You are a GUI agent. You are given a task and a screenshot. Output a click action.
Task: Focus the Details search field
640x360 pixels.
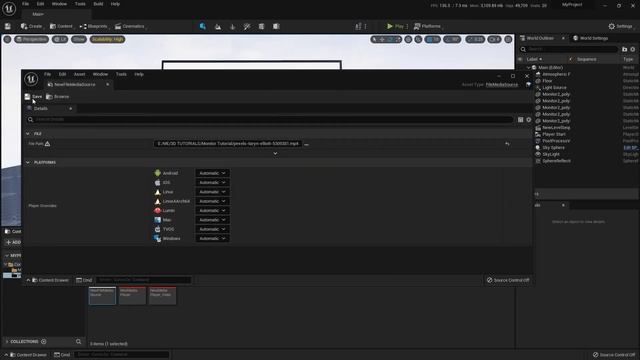tap(269, 120)
